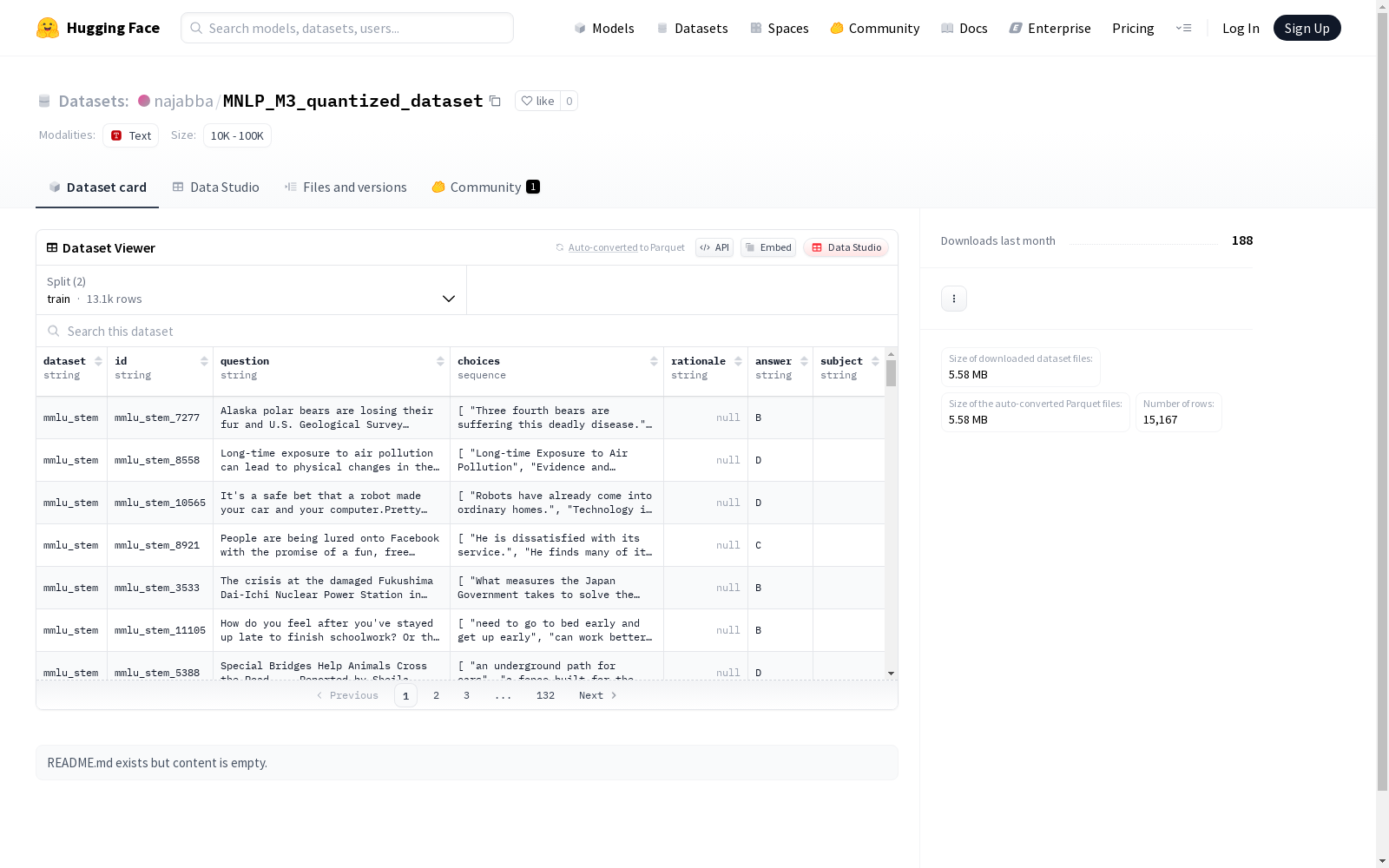Click the table scroll up arrow
Viewport: 1389px width, 868px height.
click(891, 354)
